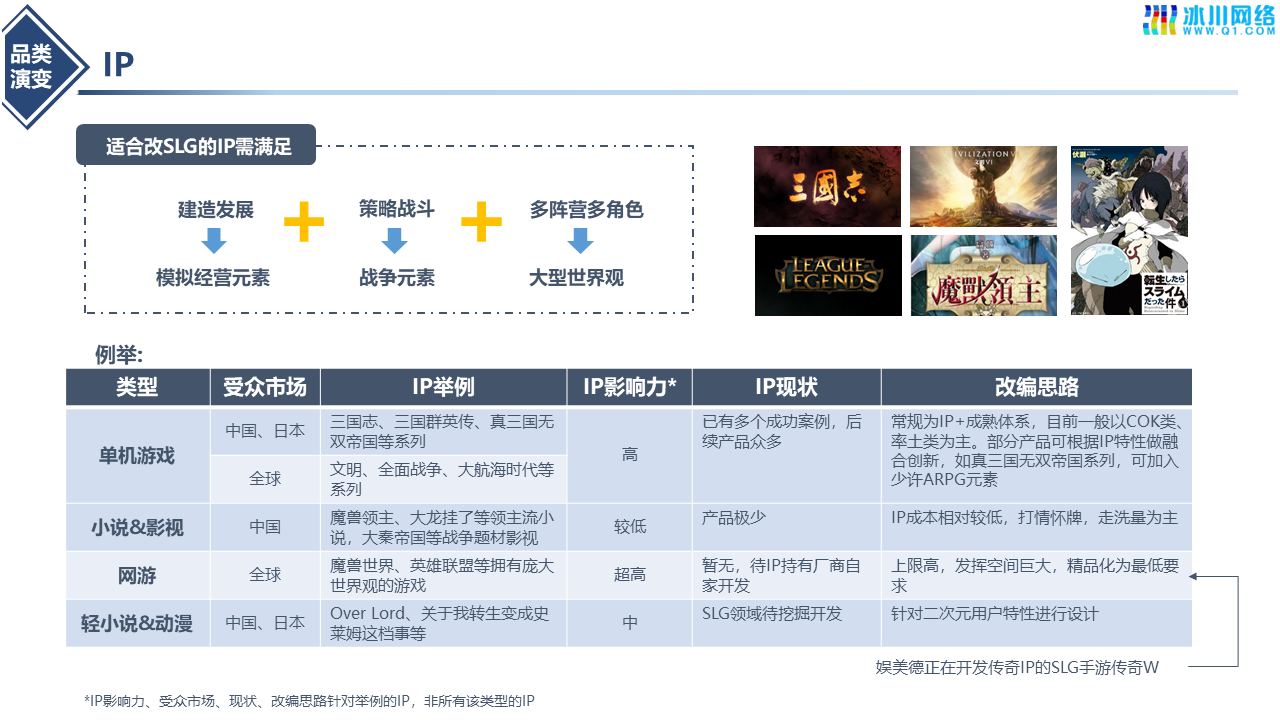Click the 改编思路 column header
This screenshot has width=1280, height=720.
click(x=1037, y=387)
